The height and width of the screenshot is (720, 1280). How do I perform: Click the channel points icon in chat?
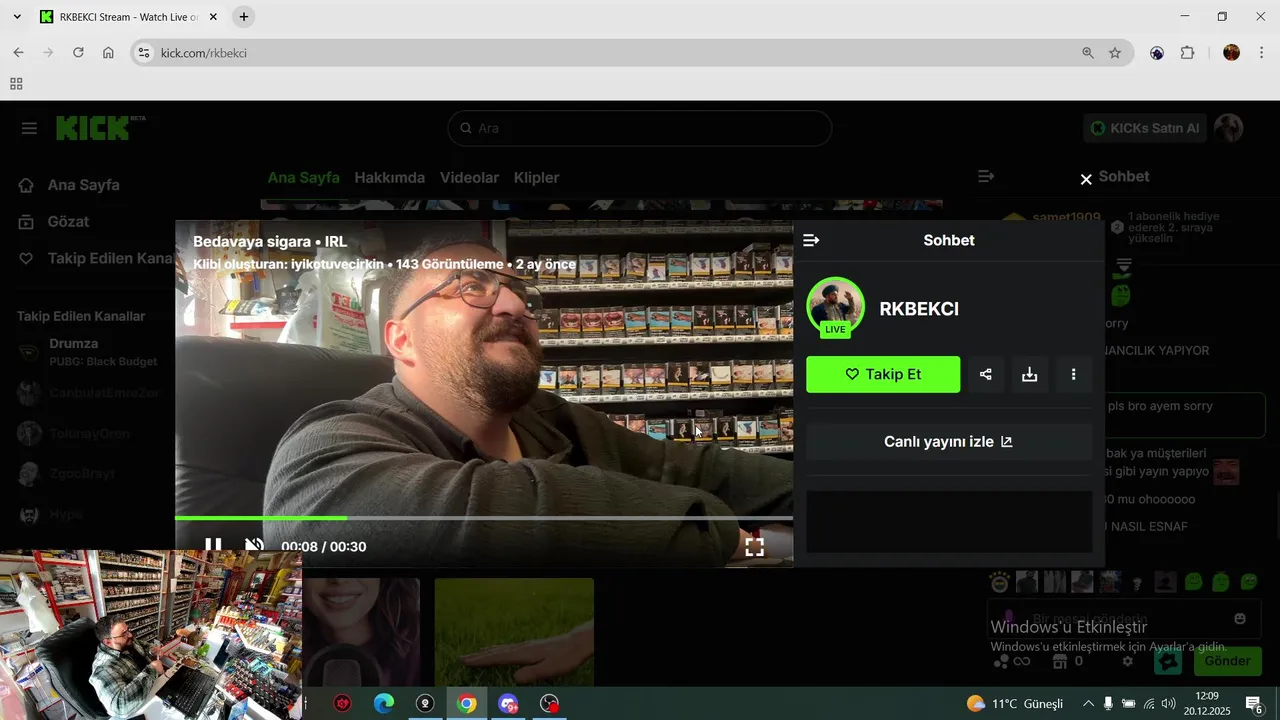pos(1001,661)
